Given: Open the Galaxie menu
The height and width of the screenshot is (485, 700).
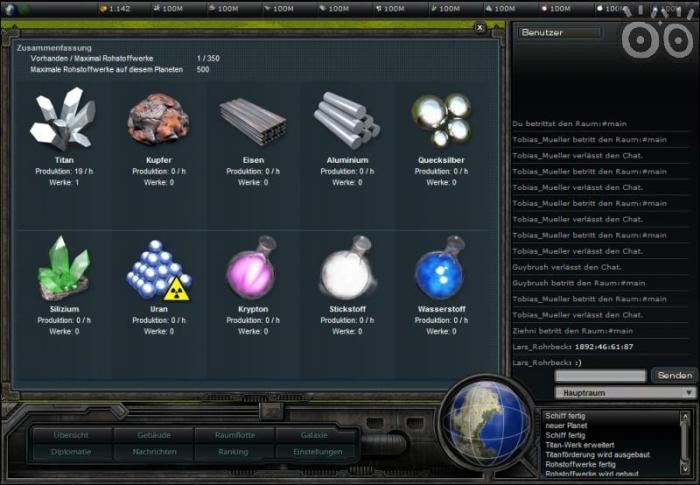Looking at the screenshot, I should pyautogui.click(x=314, y=435).
